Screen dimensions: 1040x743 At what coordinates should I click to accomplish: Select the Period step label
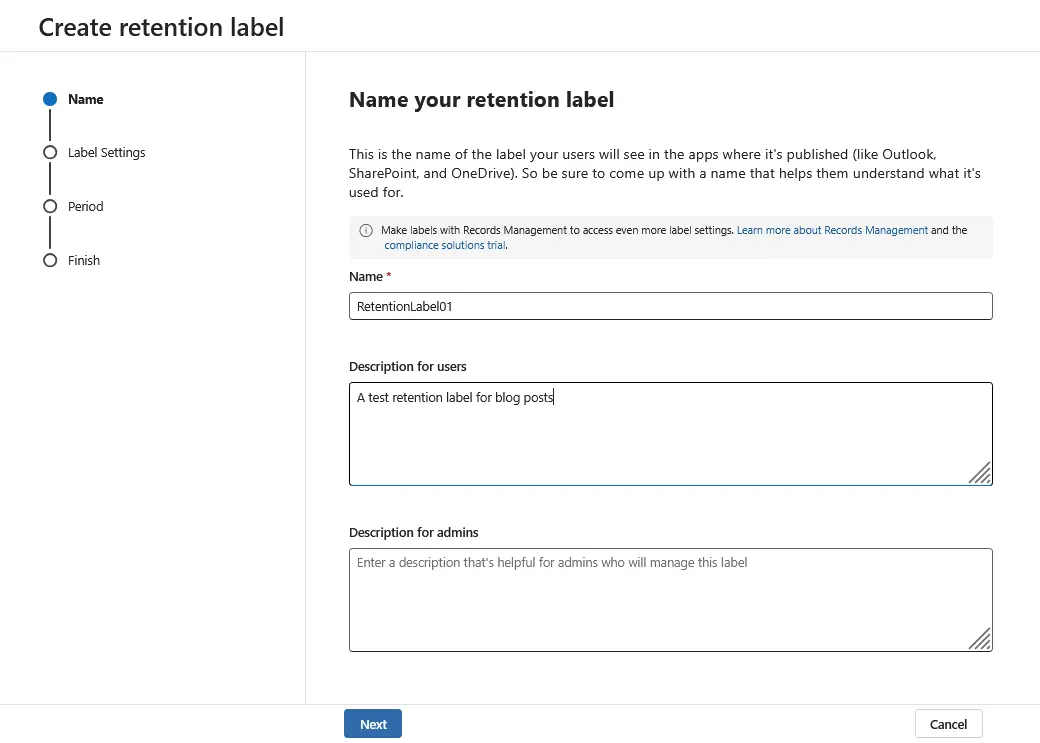[x=88, y=206]
